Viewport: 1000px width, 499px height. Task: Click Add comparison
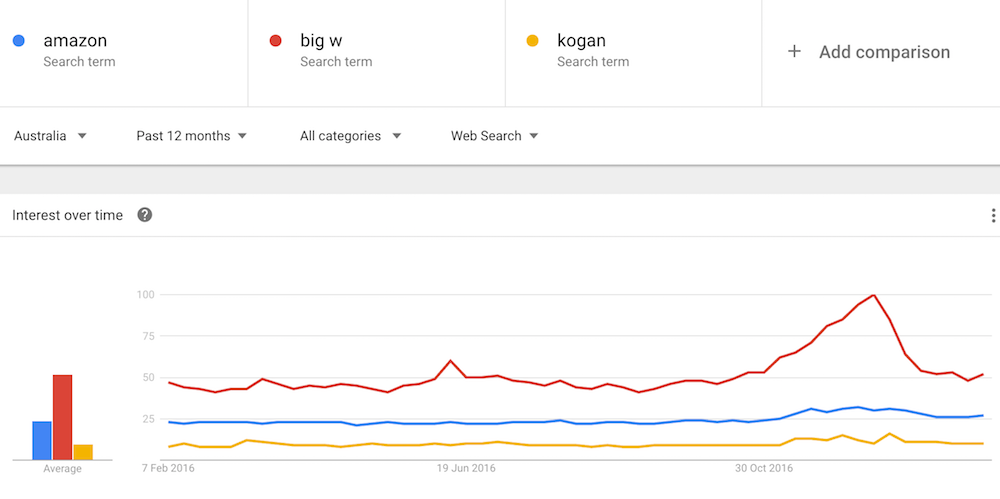[884, 52]
